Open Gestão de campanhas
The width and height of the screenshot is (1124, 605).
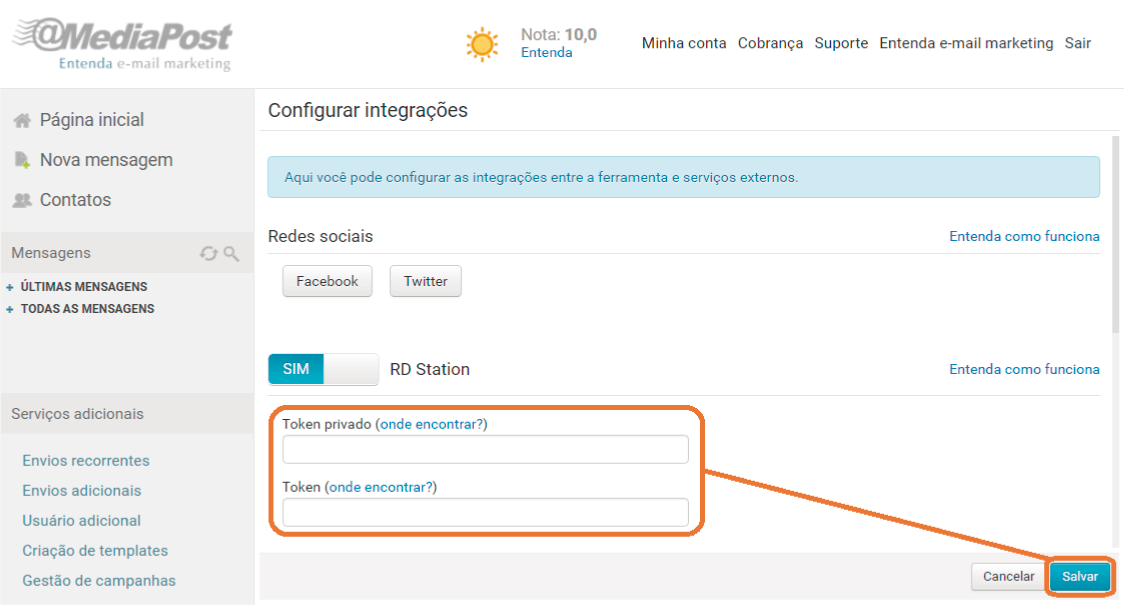(x=99, y=581)
